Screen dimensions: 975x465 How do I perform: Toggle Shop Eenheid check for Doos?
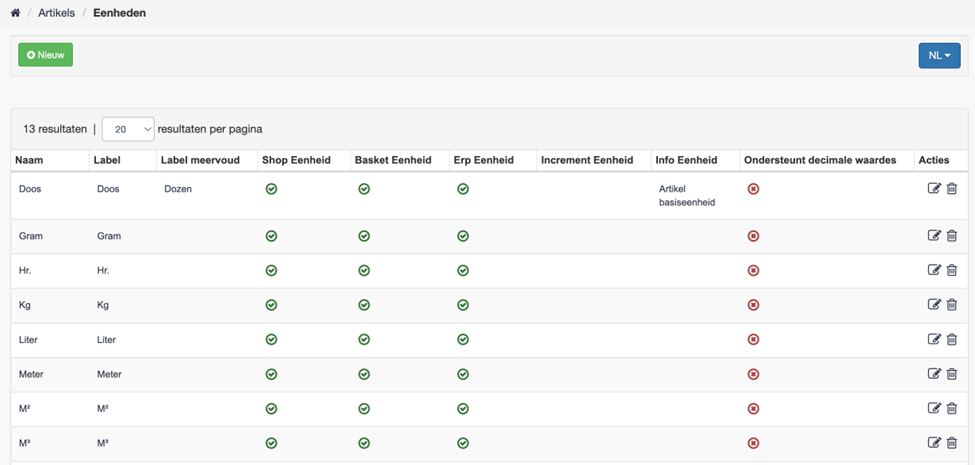click(271, 189)
